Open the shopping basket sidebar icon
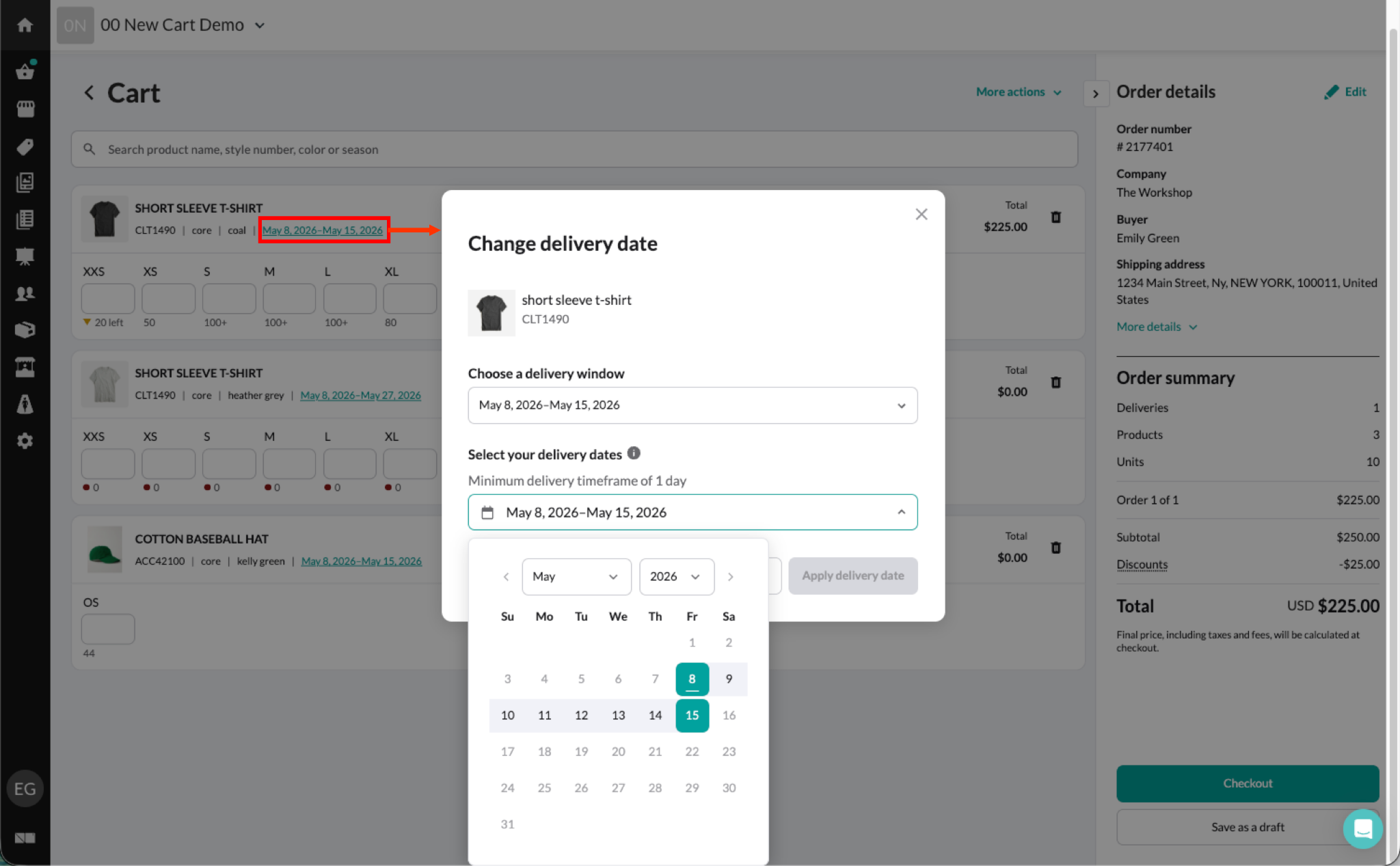The width and height of the screenshot is (1400, 866). [25, 70]
